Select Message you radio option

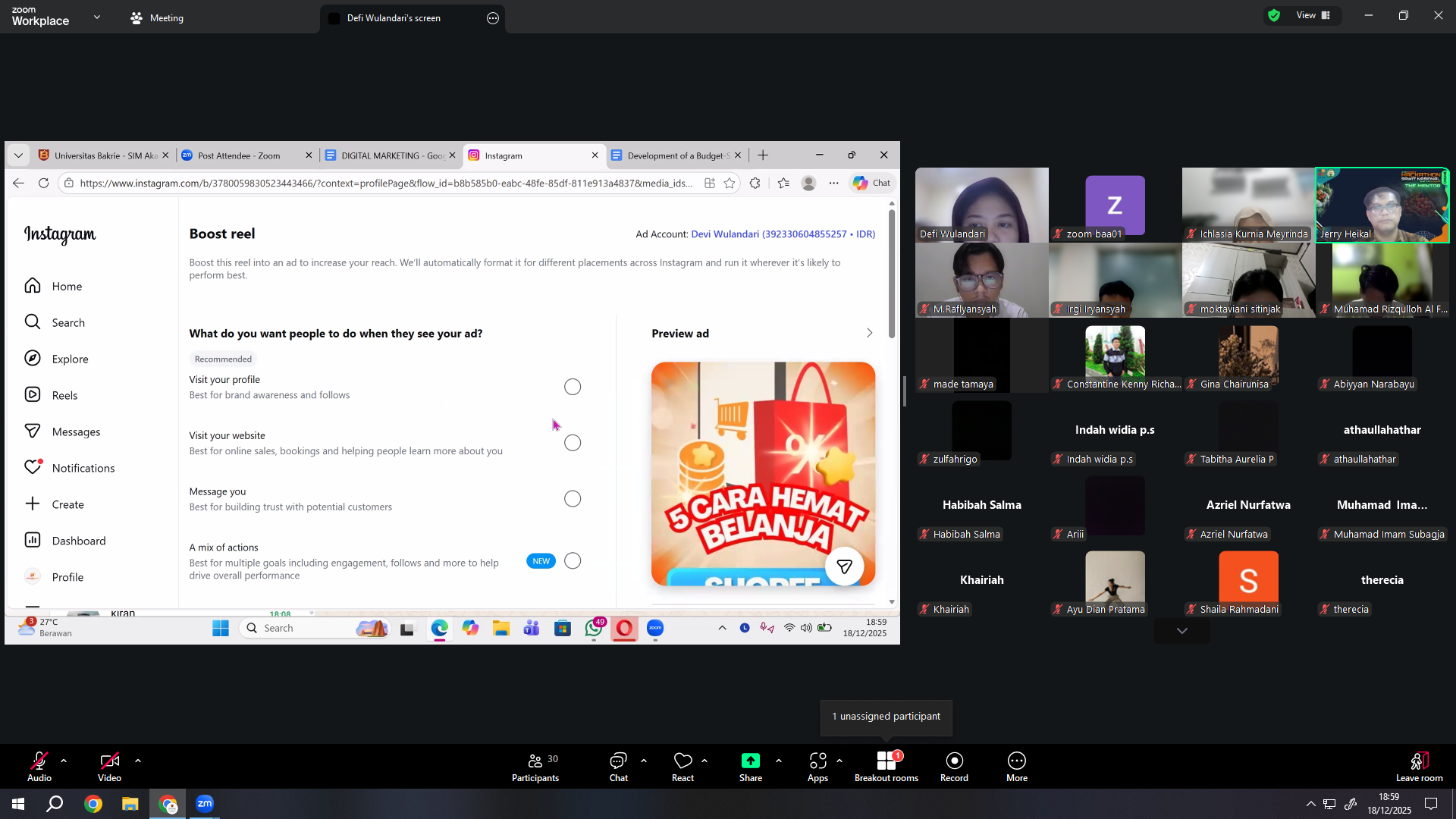573,499
